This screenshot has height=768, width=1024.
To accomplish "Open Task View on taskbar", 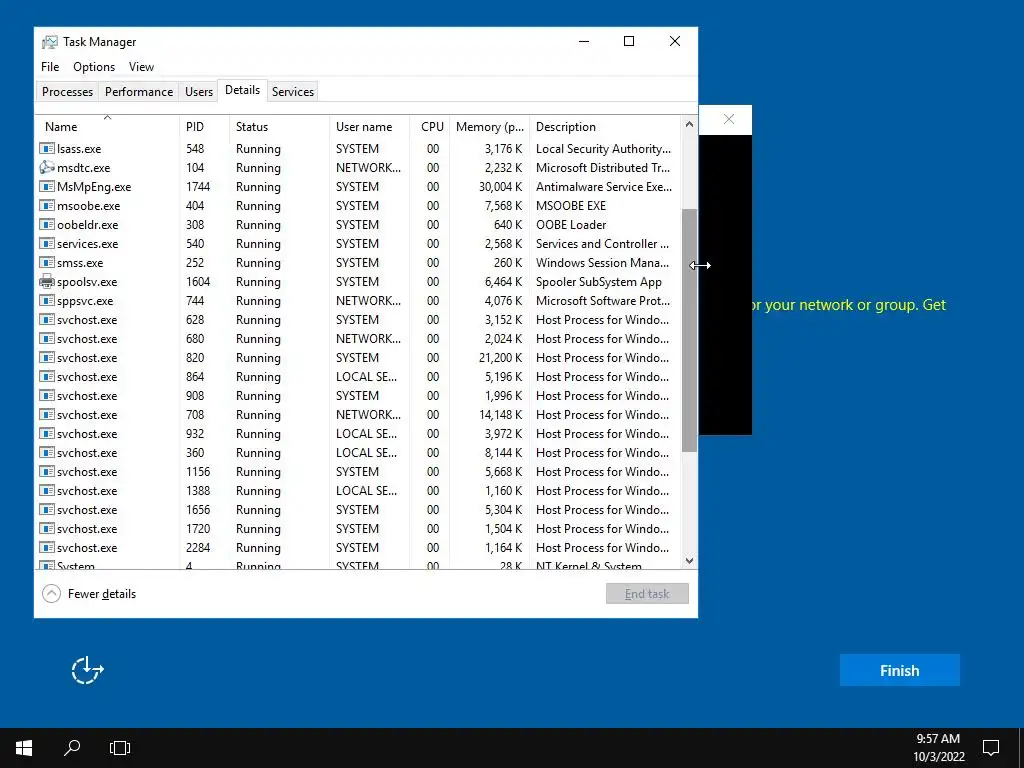I will point(120,748).
